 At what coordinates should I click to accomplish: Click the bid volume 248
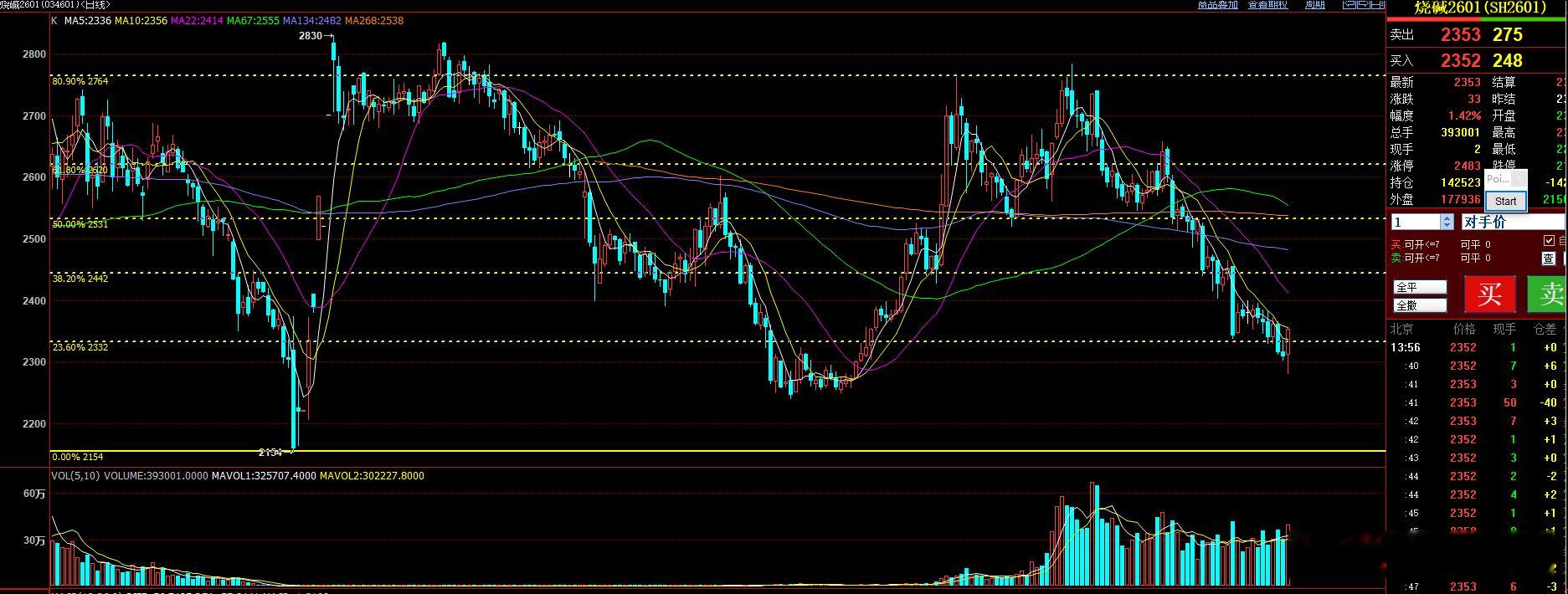(x=1507, y=61)
